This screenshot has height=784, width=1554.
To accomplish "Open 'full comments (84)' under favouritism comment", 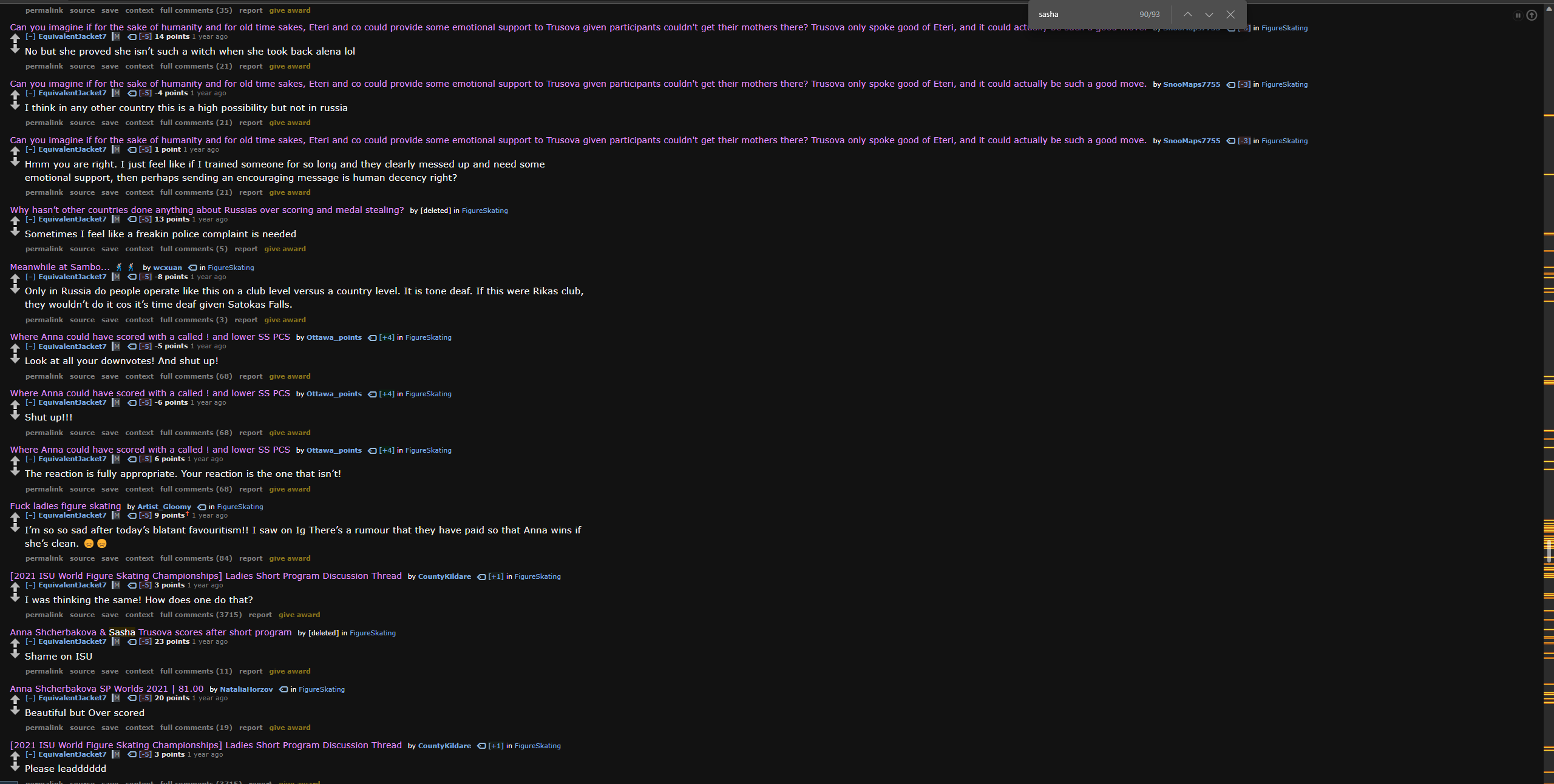I will coord(196,558).
